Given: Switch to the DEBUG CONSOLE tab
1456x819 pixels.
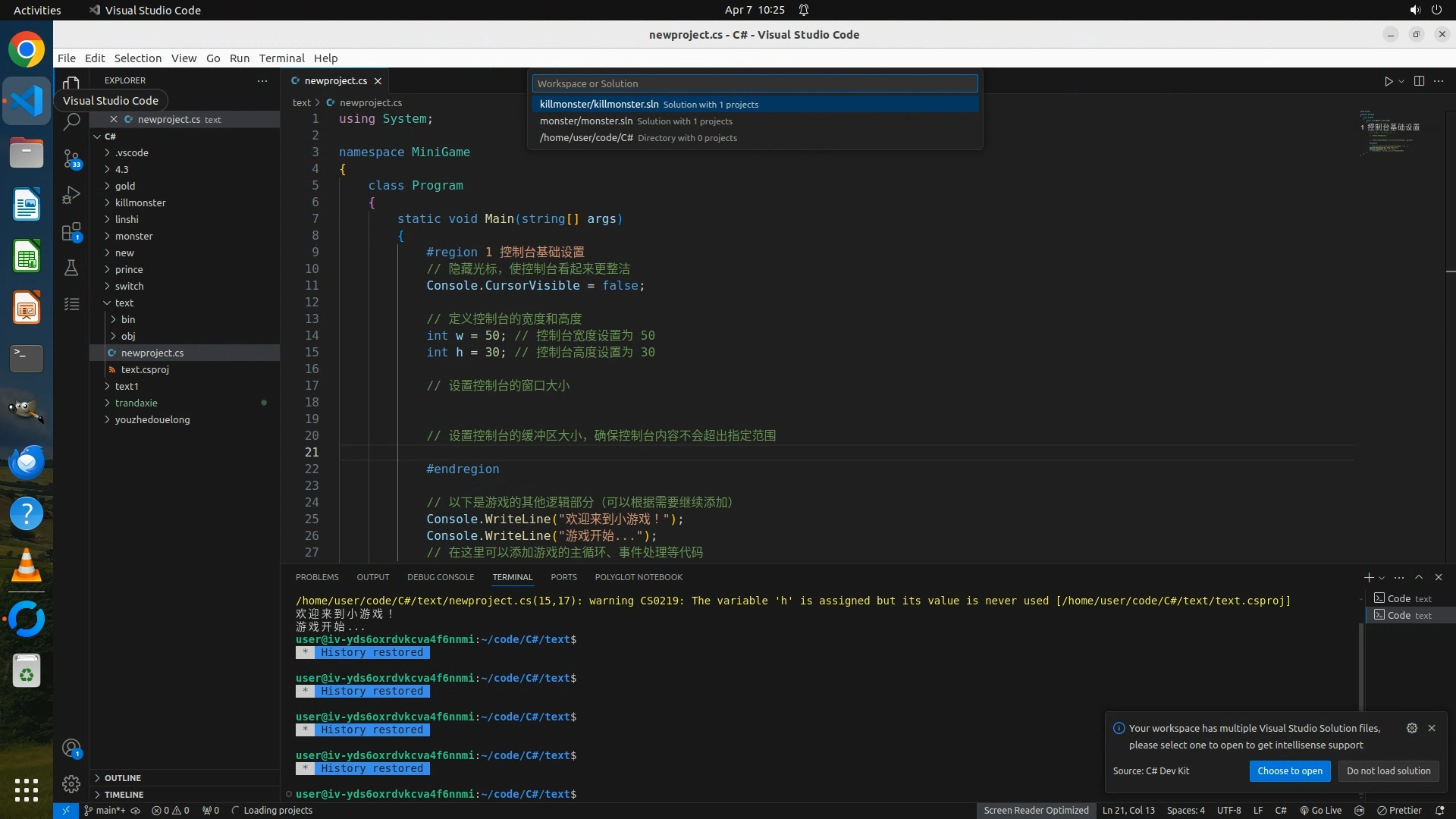Looking at the screenshot, I should pos(440,577).
